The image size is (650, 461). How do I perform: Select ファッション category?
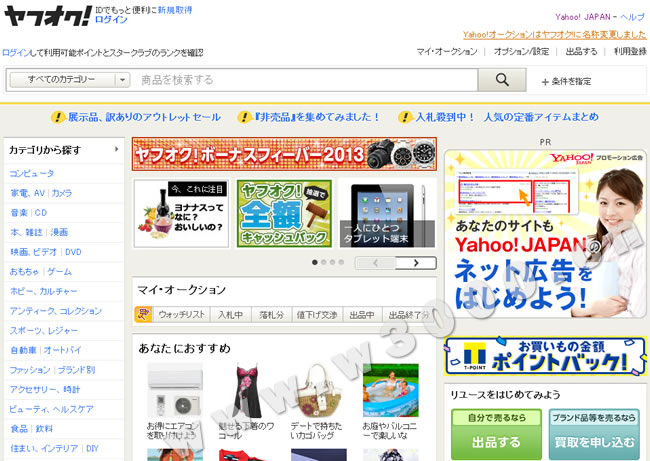(x=30, y=370)
